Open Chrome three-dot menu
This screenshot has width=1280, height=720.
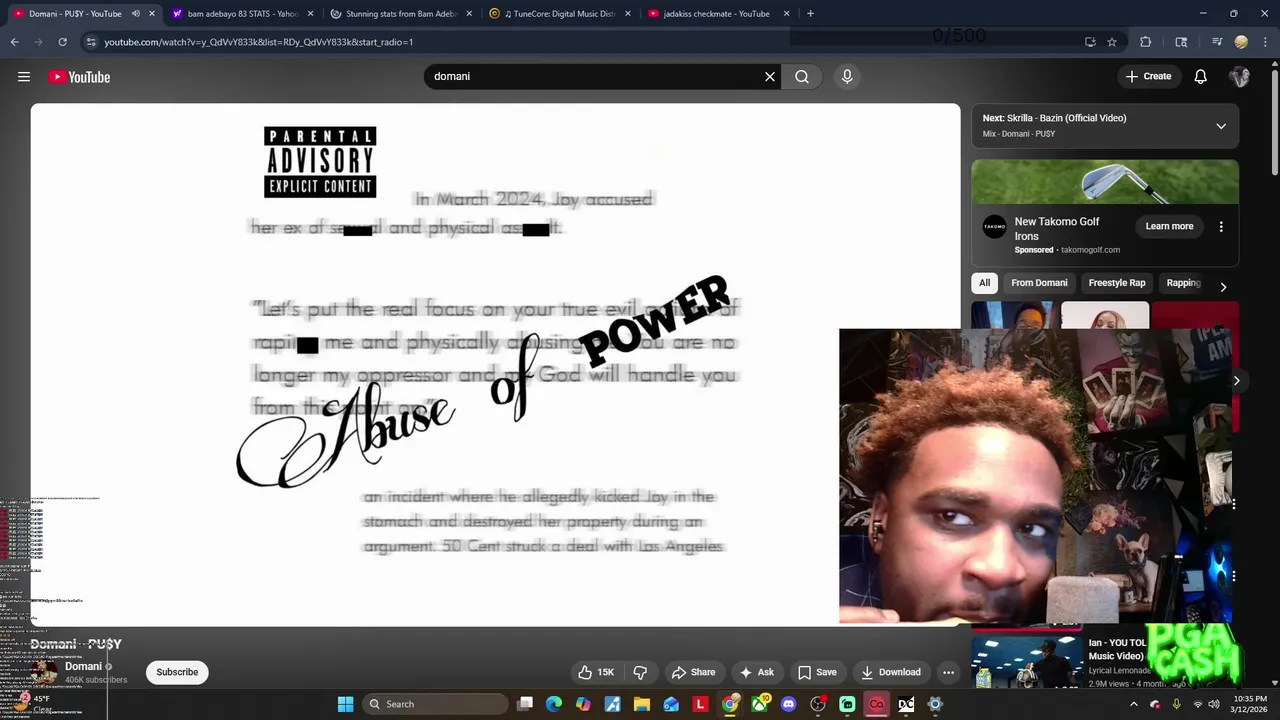click(1264, 42)
